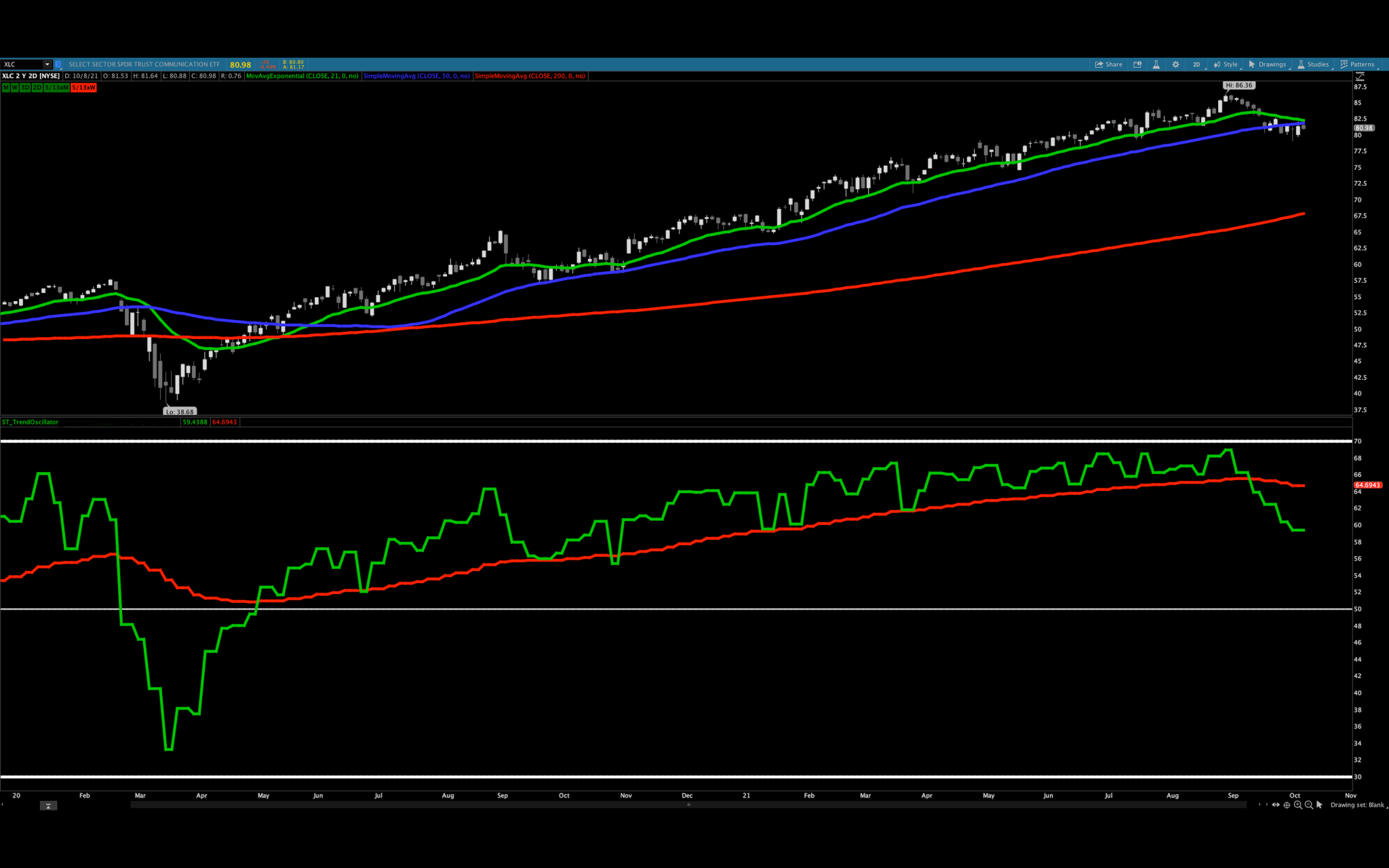Open the beaker Studies quick-access icon

(x=1156, y=64)
